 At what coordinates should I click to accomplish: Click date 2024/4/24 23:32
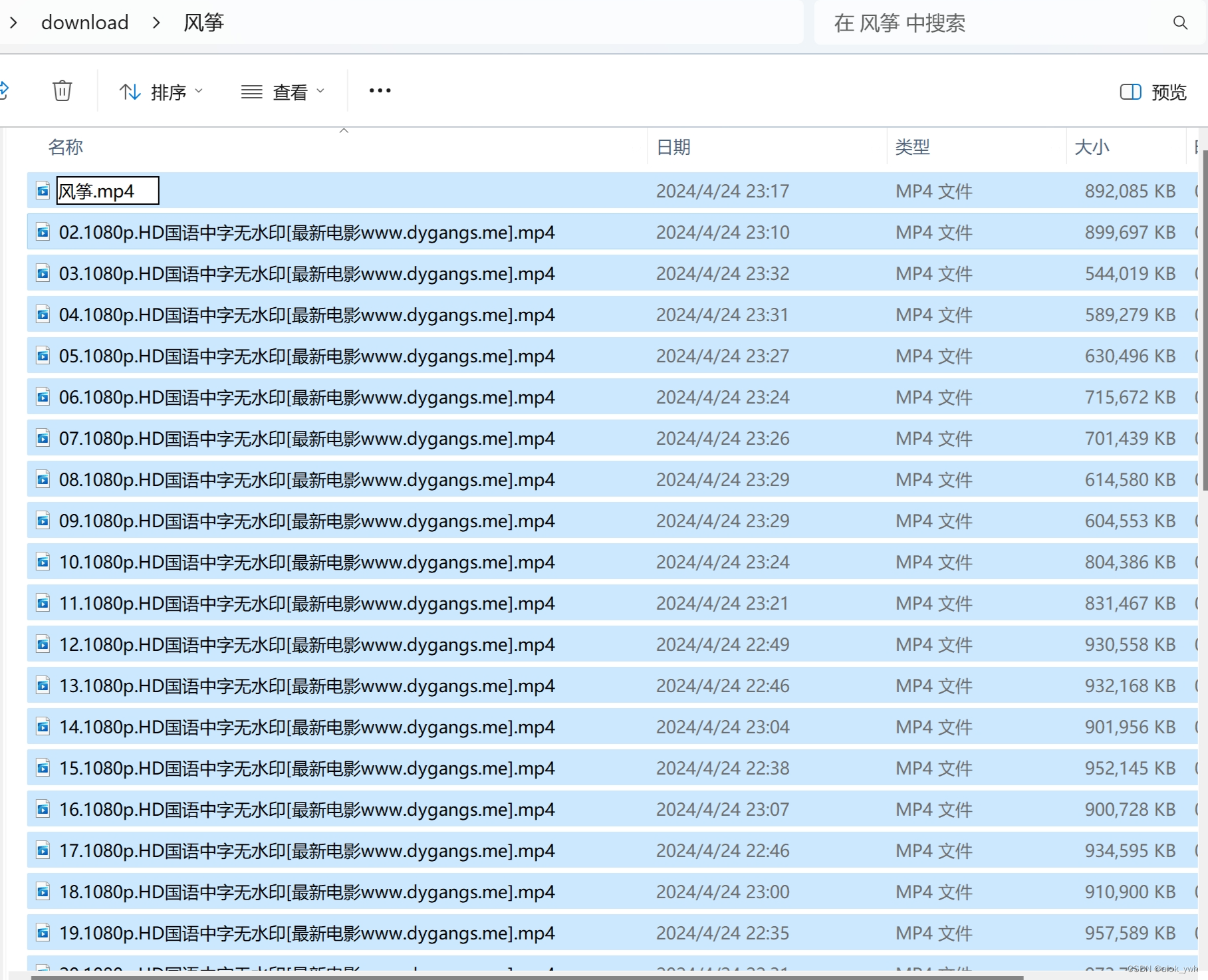[x=723, y=273]
